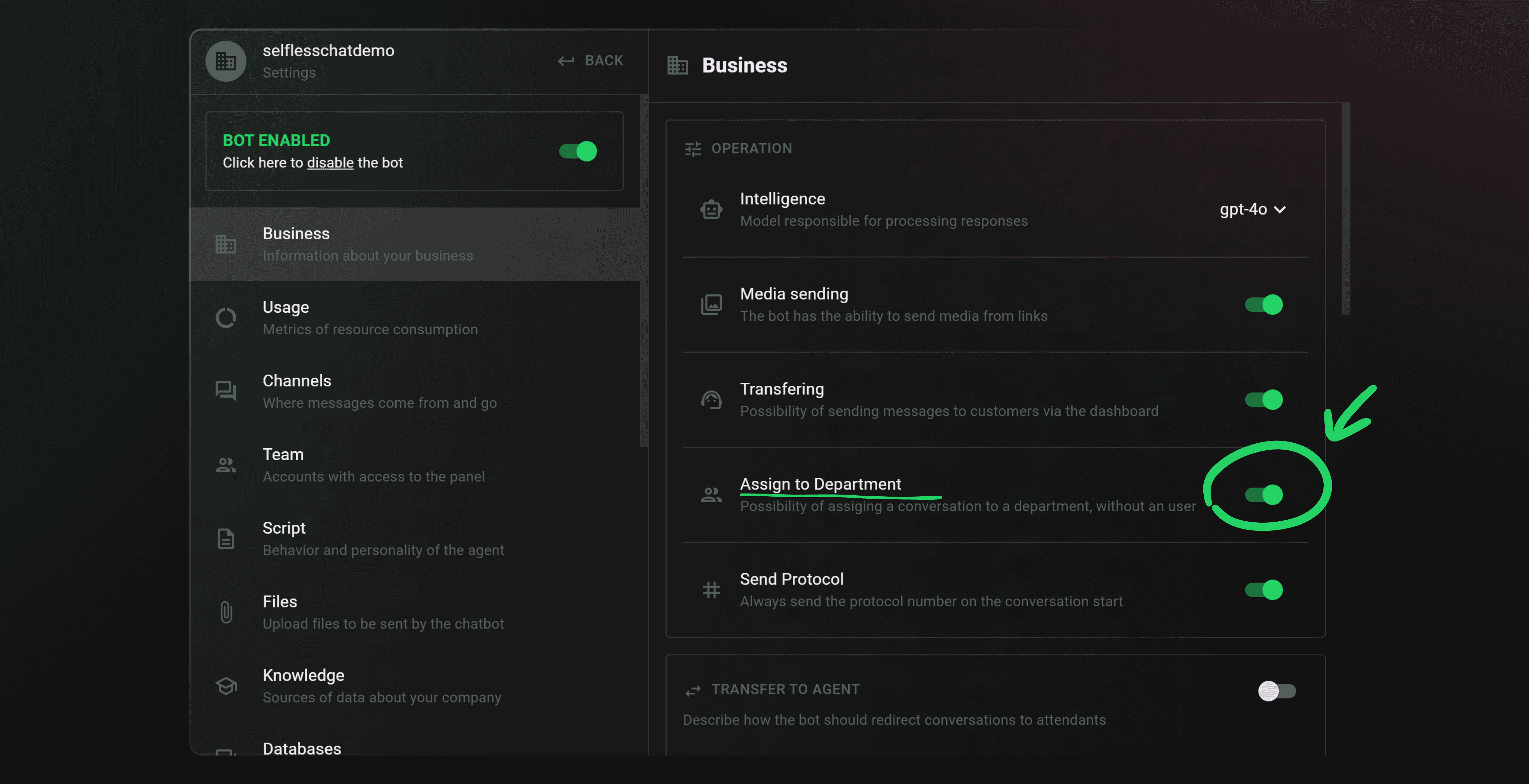Click the Intelligence robot icon
The height and width of the screenshot is (784, 1529).
[x=711, y=210]
